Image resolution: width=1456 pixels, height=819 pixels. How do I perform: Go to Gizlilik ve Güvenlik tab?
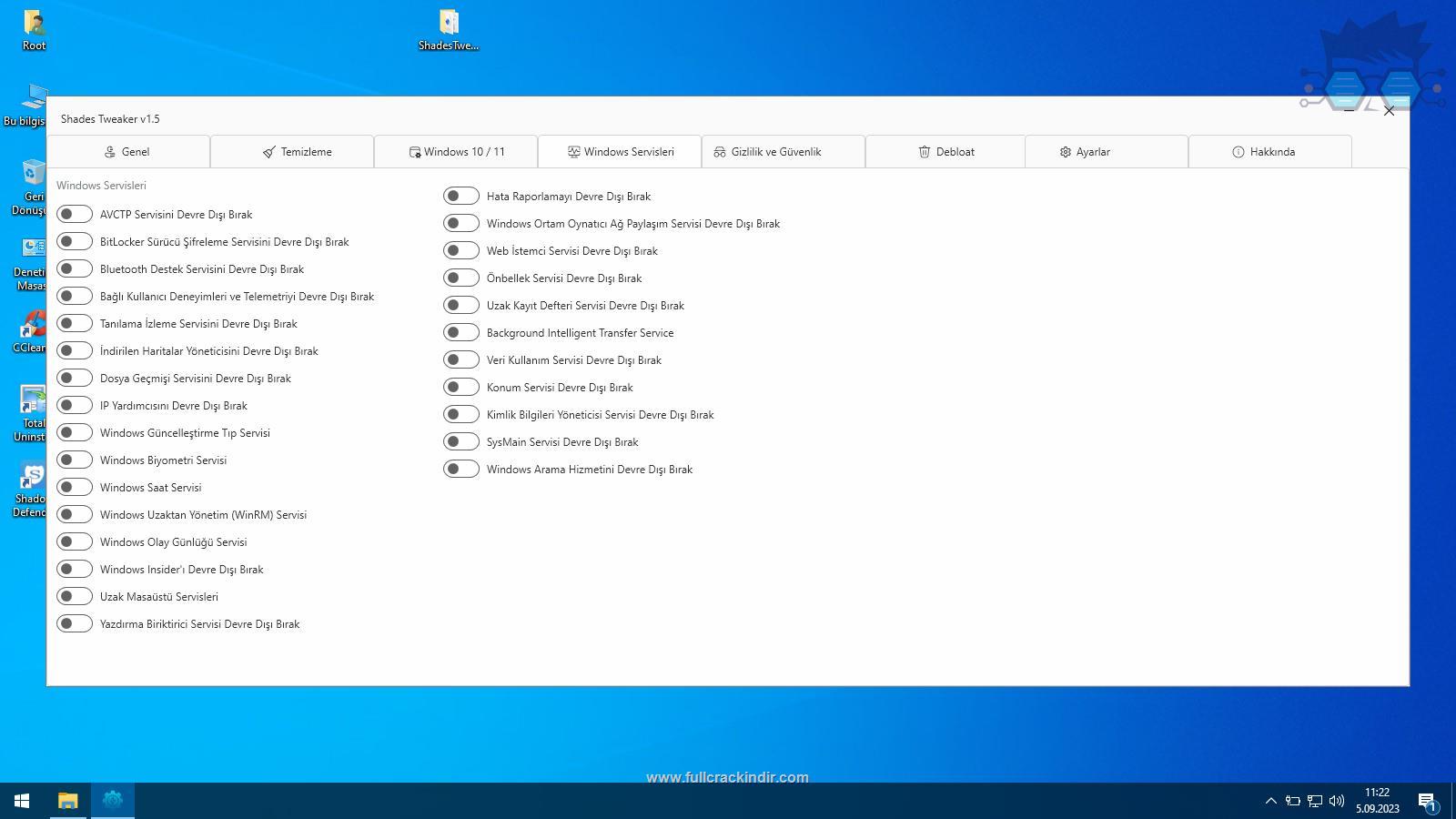click(784, 152)
